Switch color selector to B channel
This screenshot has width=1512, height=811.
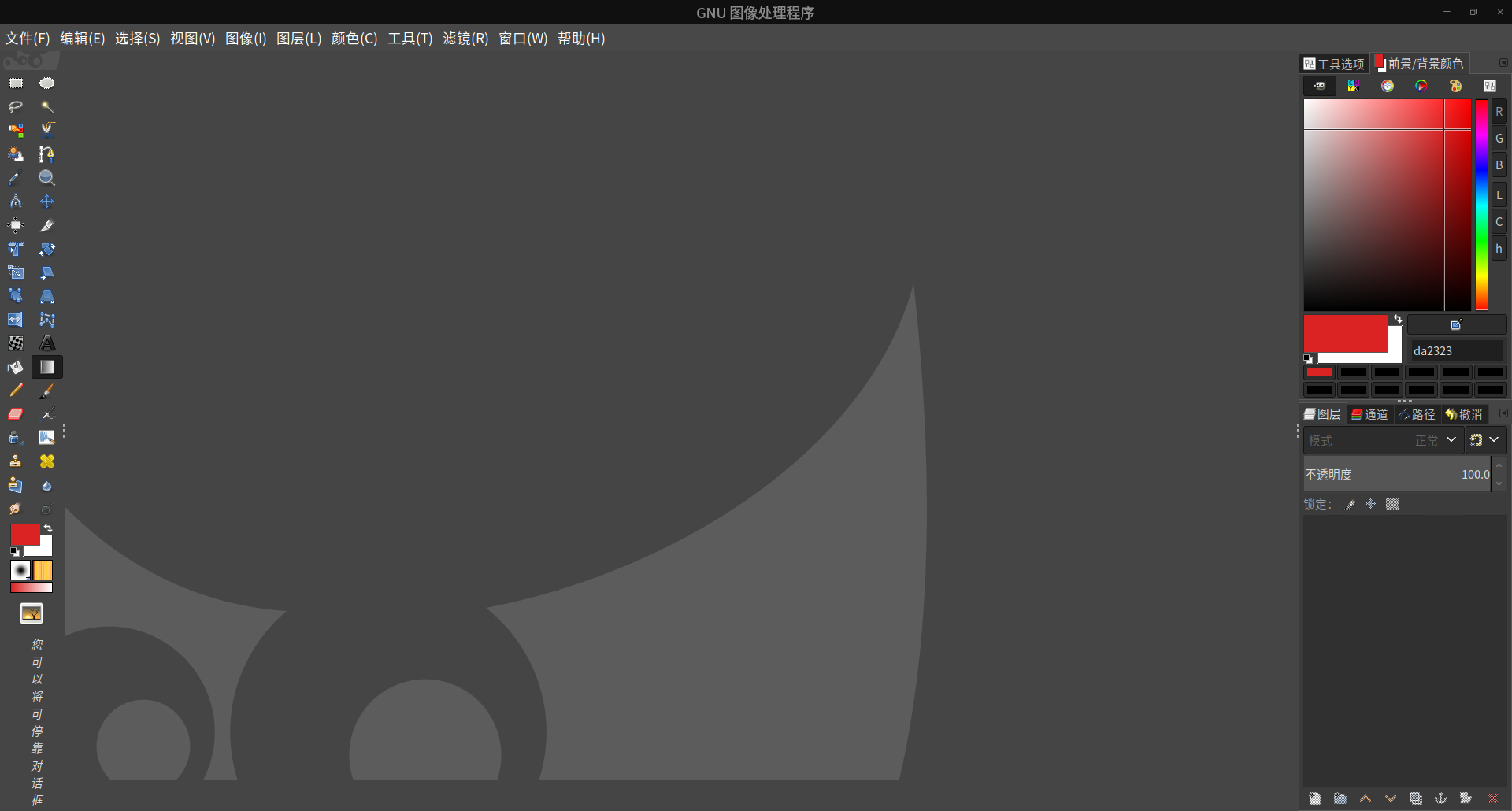1499,165
